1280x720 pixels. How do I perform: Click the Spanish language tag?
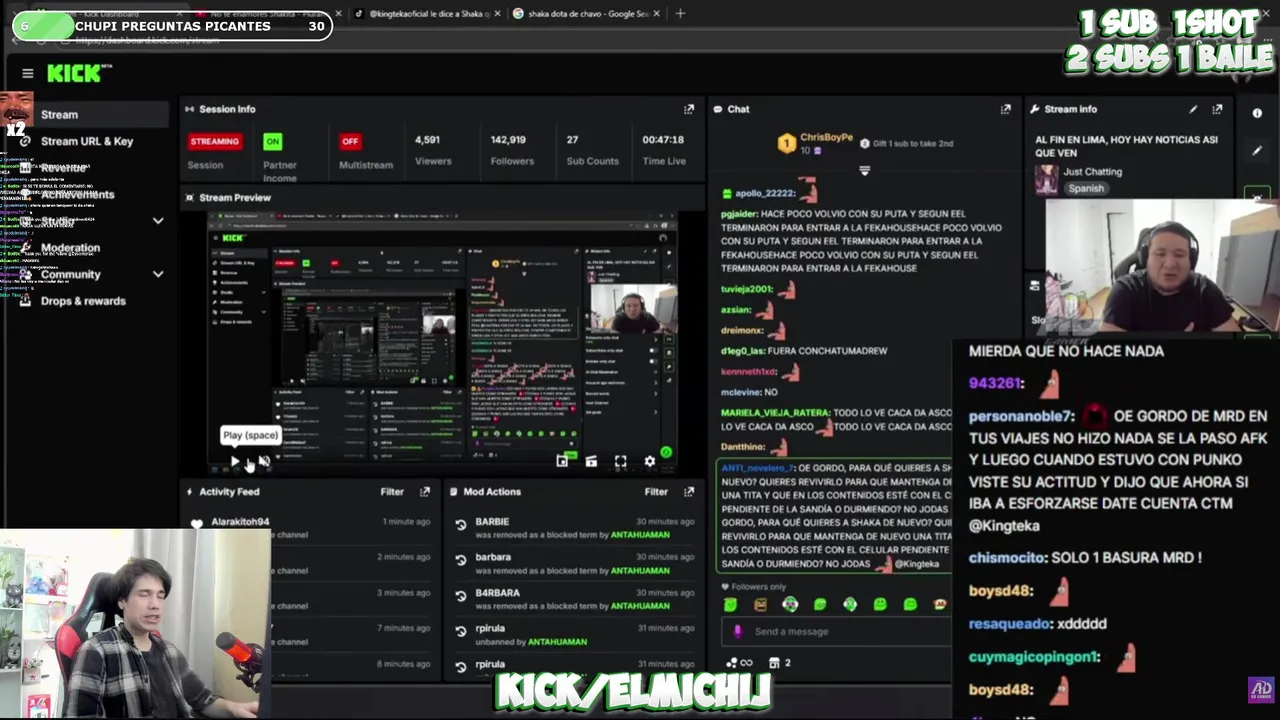point(1085,188)
